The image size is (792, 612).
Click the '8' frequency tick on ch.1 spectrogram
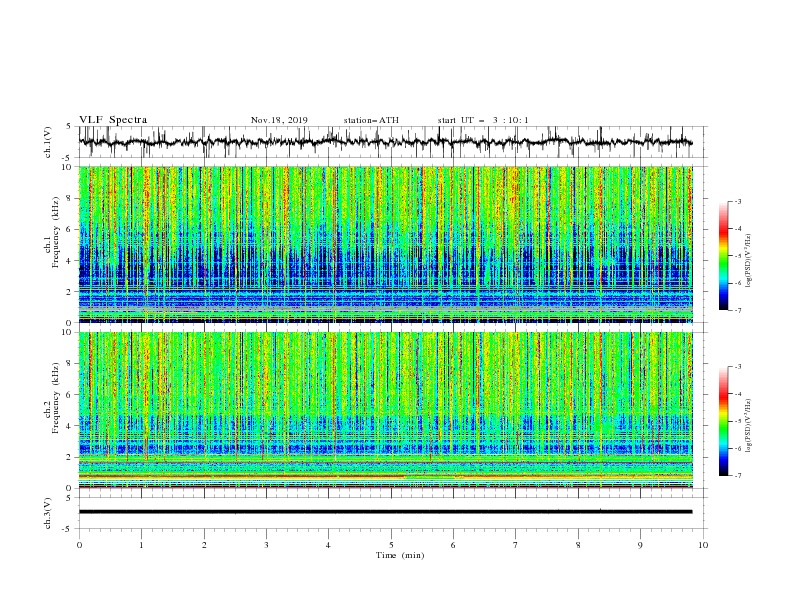point(70,198)
